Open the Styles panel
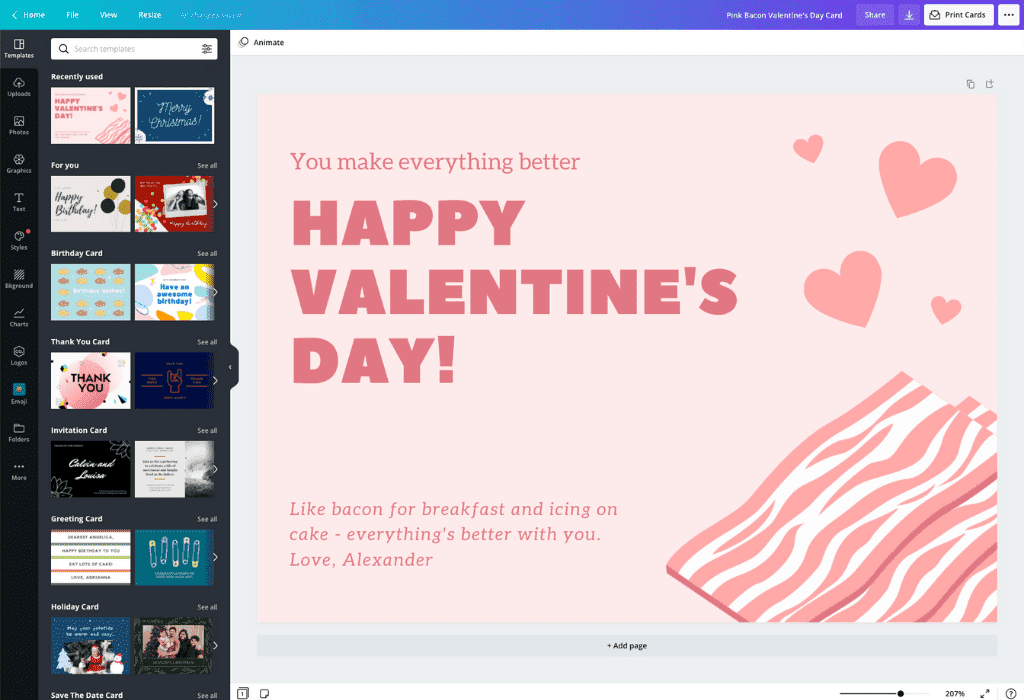 19,240
